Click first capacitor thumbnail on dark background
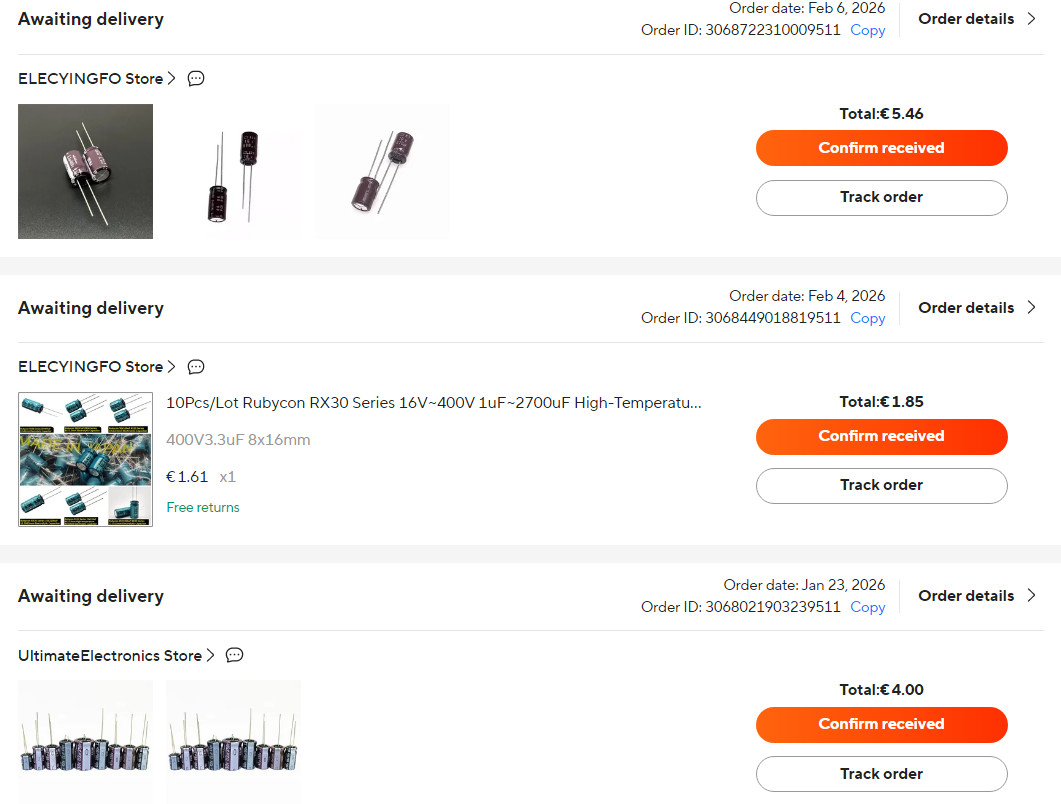1061x804 pixels. pos(85,171)
